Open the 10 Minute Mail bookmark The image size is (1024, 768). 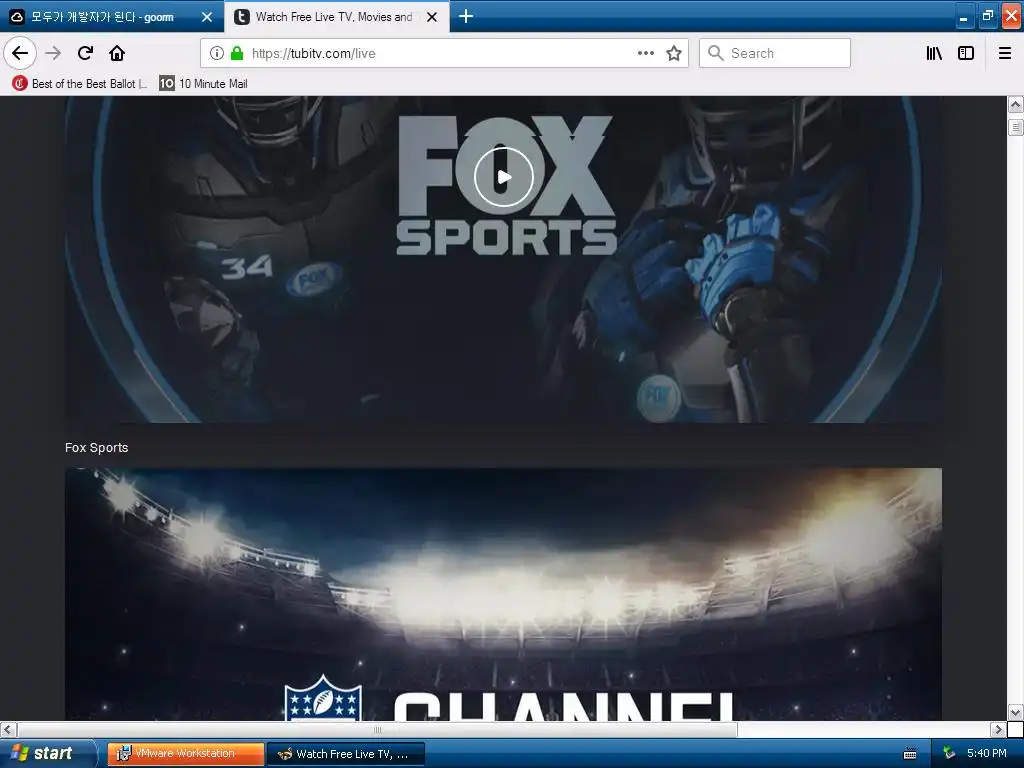pos(203,84)
